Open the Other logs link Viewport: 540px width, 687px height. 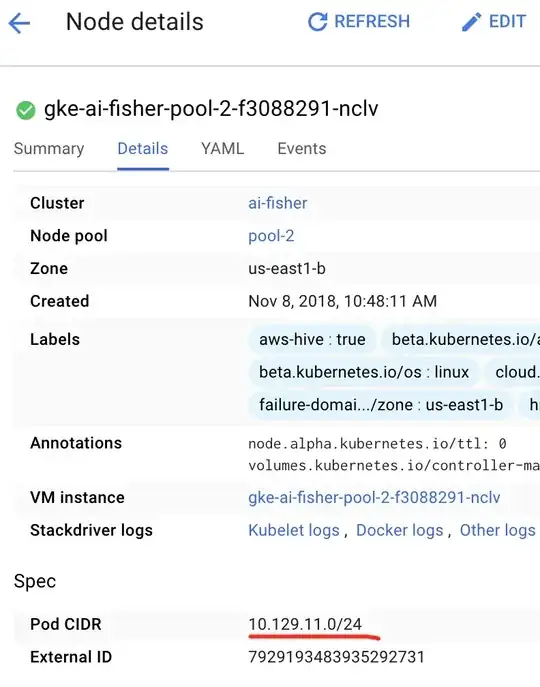click(x=498, y=530)
